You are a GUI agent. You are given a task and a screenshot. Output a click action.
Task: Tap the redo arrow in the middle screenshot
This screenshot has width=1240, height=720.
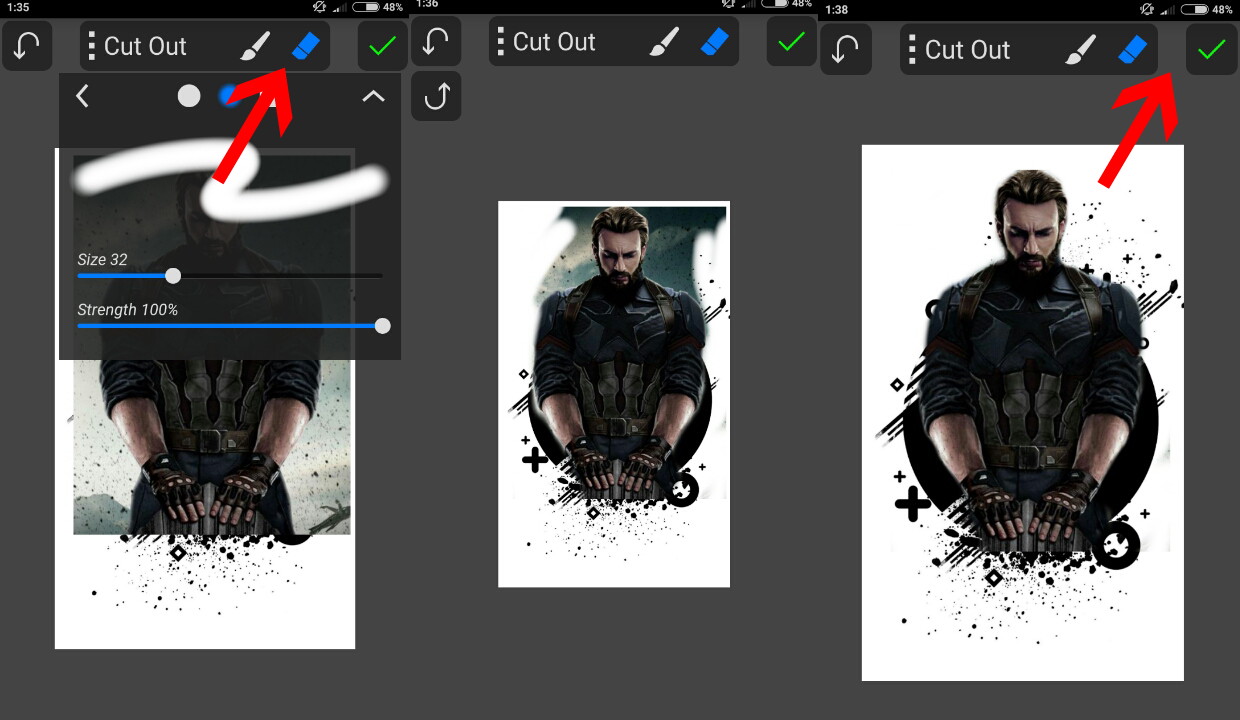436,96
